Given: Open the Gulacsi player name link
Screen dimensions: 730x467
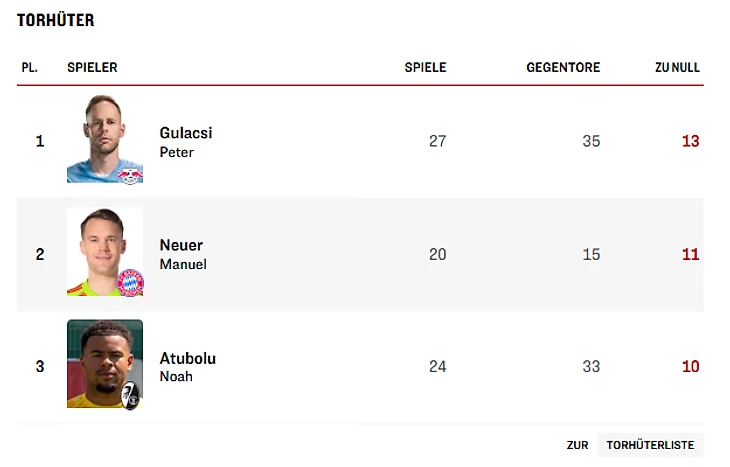Looking at the screenshot, I should click(186, 133).
